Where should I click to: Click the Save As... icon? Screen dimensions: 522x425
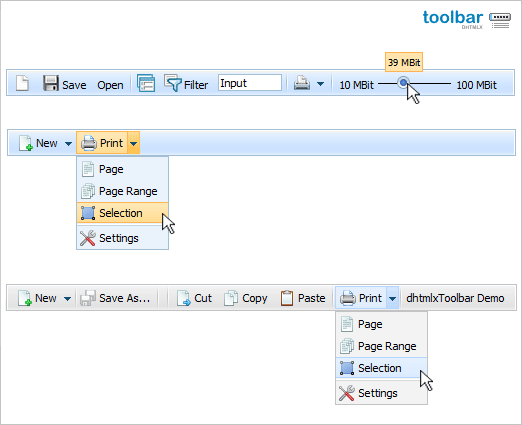click(x=88, y=298)
